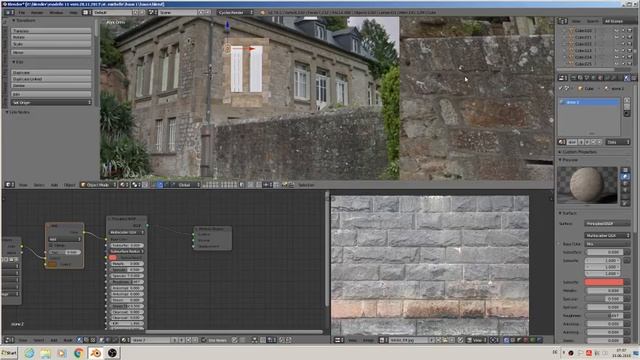Collapse the Transform panel in the tool shelf
Image resolution: width=640 pixels, height=360 pixels.
(x=14, y=20)
